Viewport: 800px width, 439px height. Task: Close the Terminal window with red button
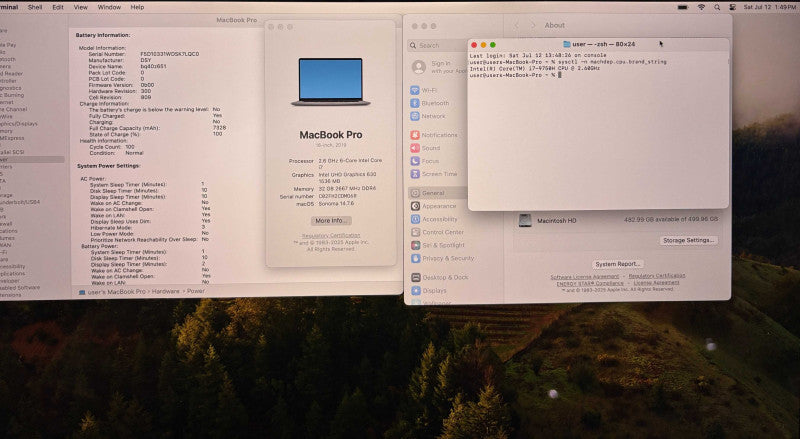(x=474, y=45)
